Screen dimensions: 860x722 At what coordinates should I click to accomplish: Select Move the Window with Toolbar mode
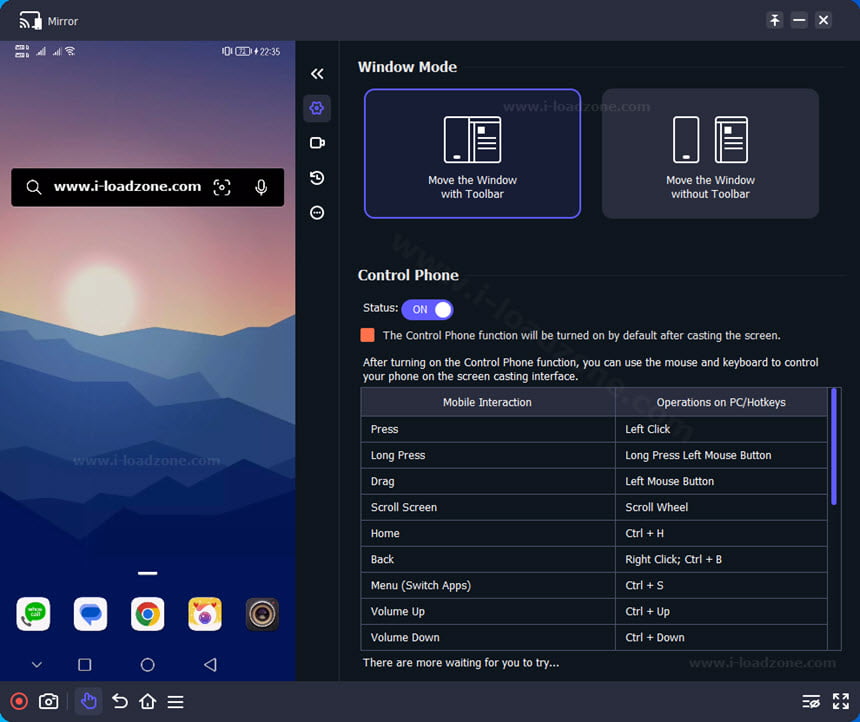click(x=472, y=154)
